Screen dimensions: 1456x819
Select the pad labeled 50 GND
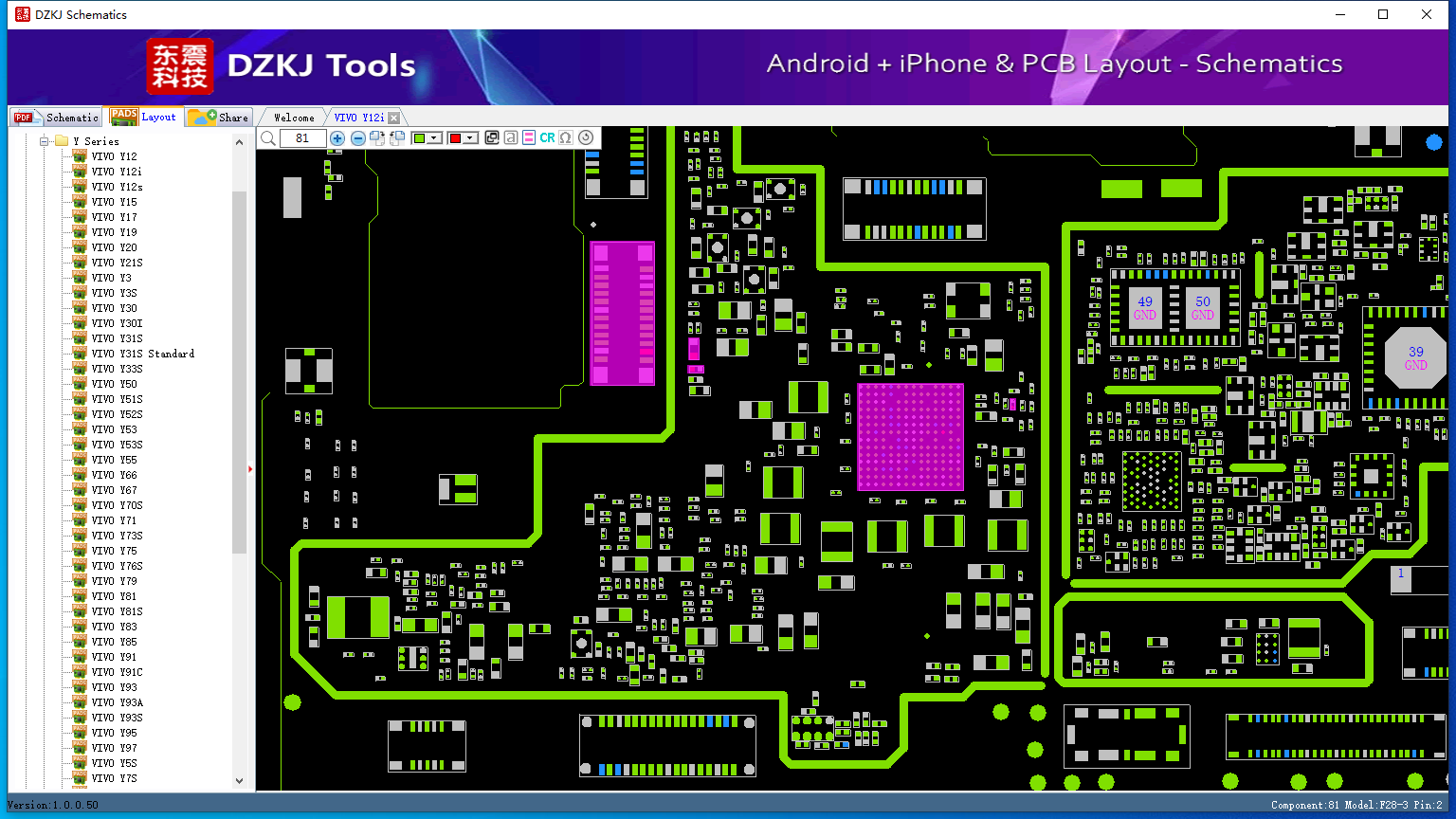[1203, 309]
